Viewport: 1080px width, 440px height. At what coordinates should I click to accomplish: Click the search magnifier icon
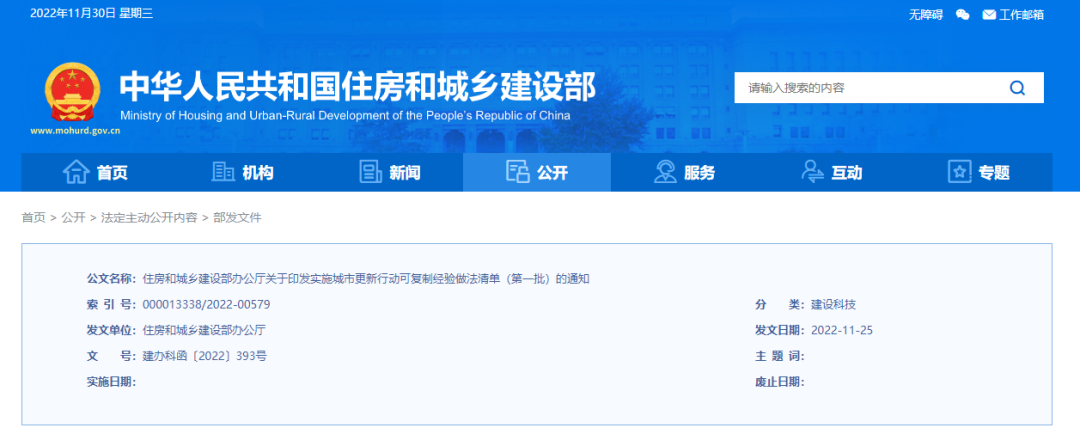click(1017, 88)
